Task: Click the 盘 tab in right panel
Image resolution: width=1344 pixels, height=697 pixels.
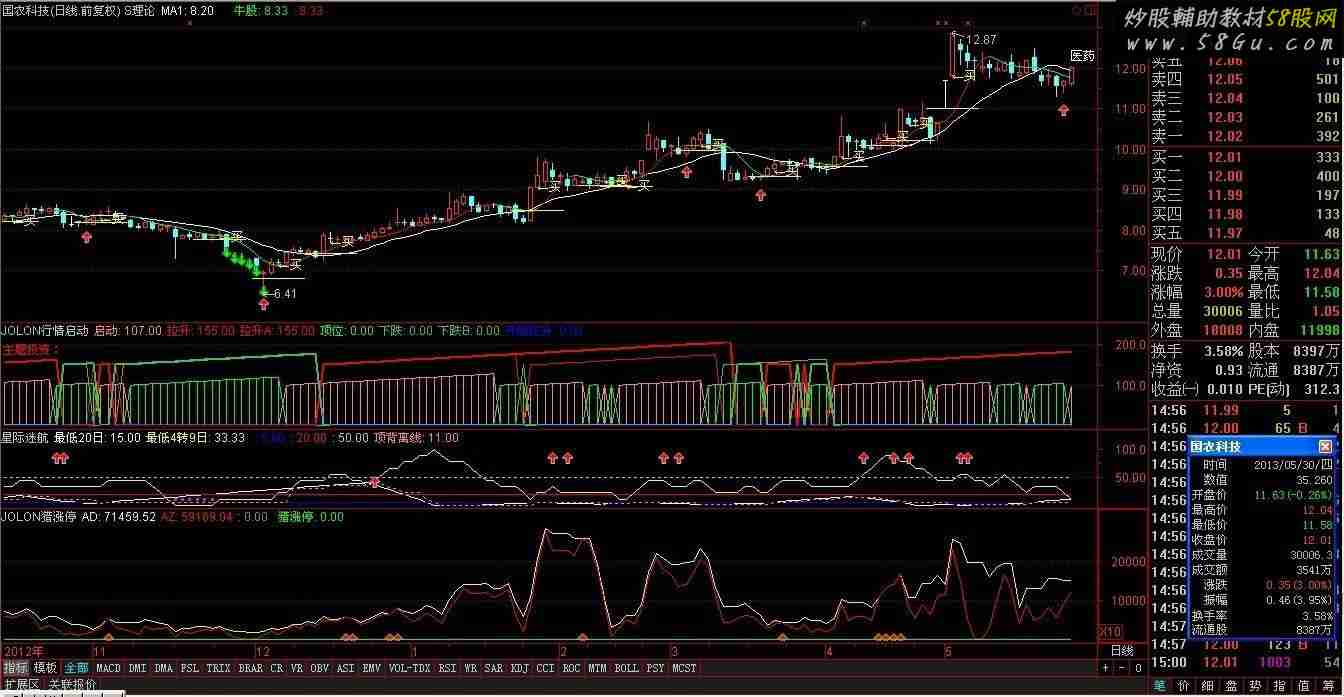Action: (1232, 686)
